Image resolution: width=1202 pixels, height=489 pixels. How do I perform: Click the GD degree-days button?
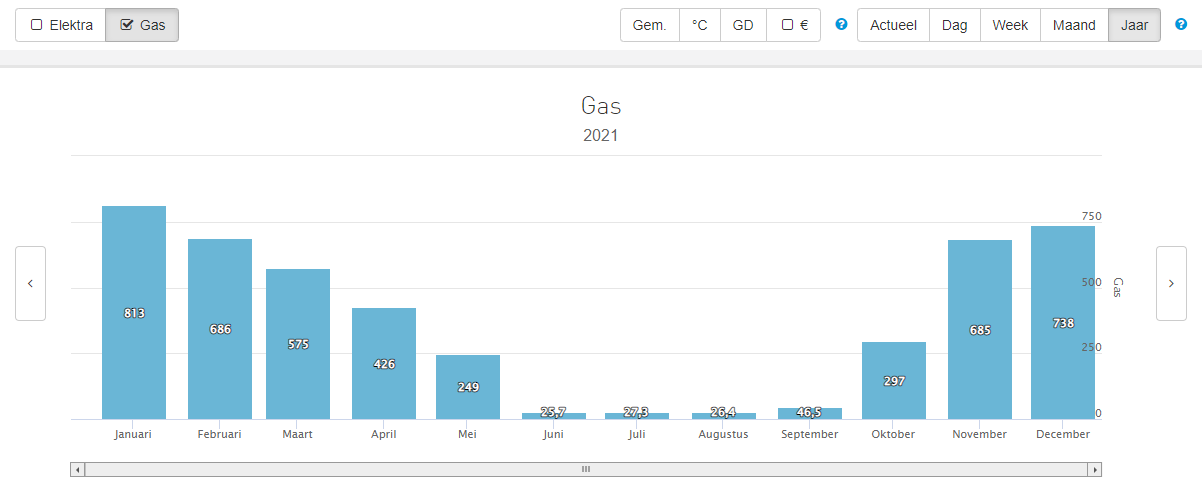[x=743, y=25]
